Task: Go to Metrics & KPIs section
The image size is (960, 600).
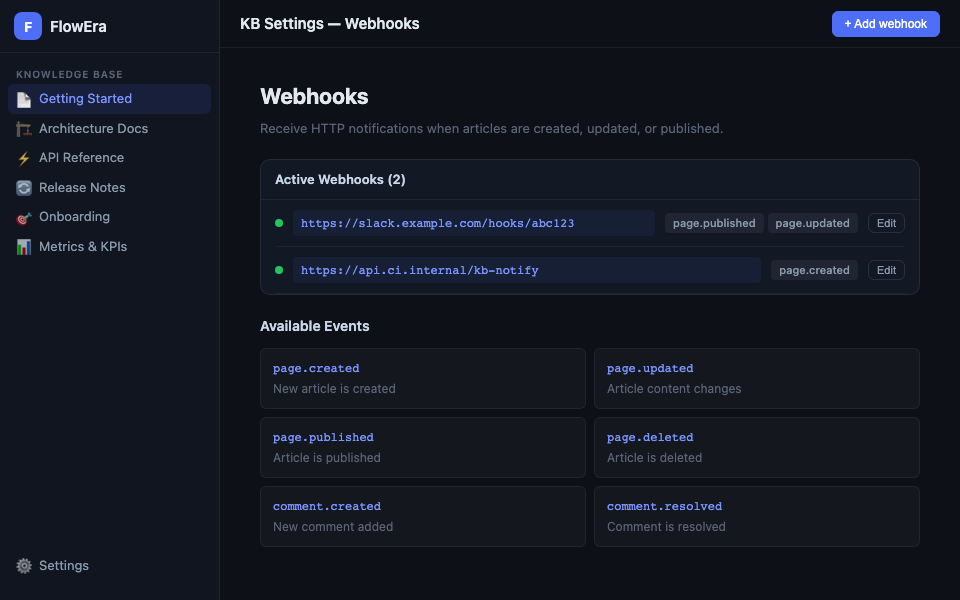Action: click(83, 247)
